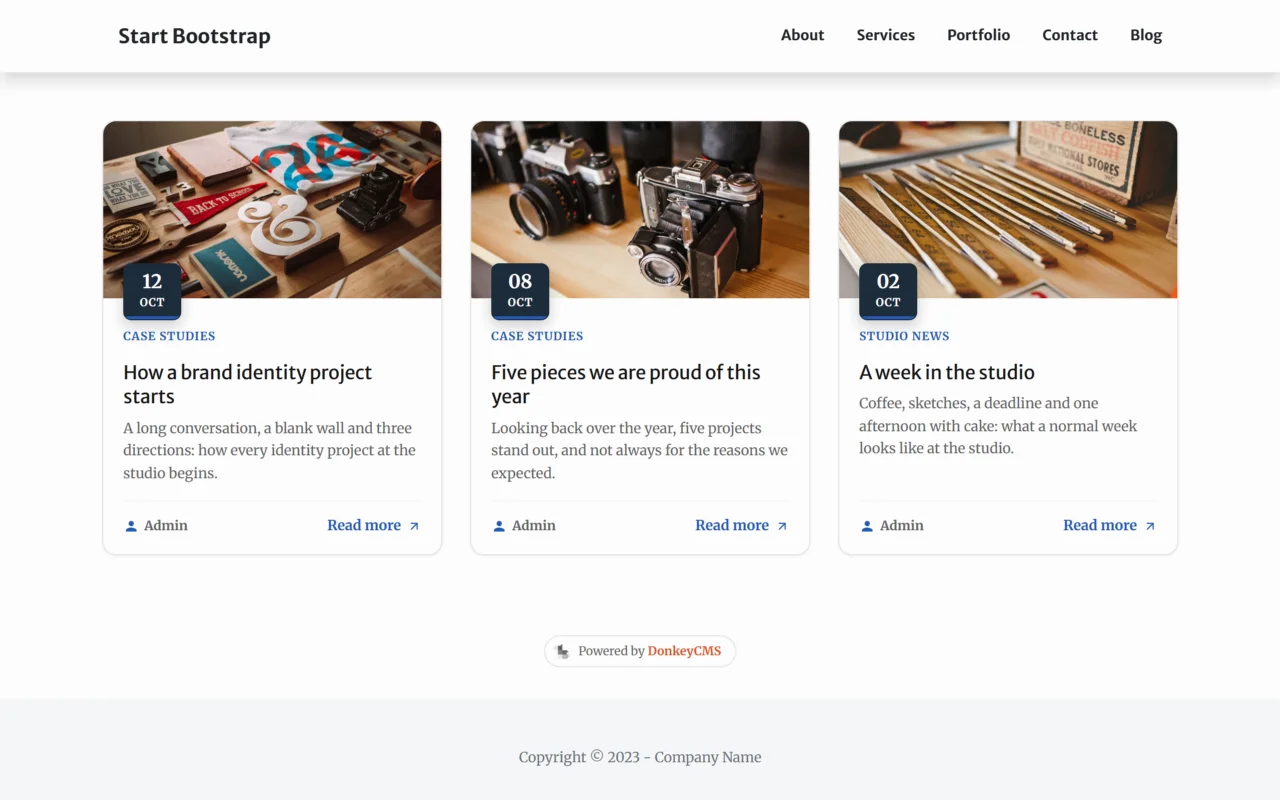Screen dimensions: 1280x800
Task: Click the excerpt starting 'A long conversation'
Action: coord(270,450)
